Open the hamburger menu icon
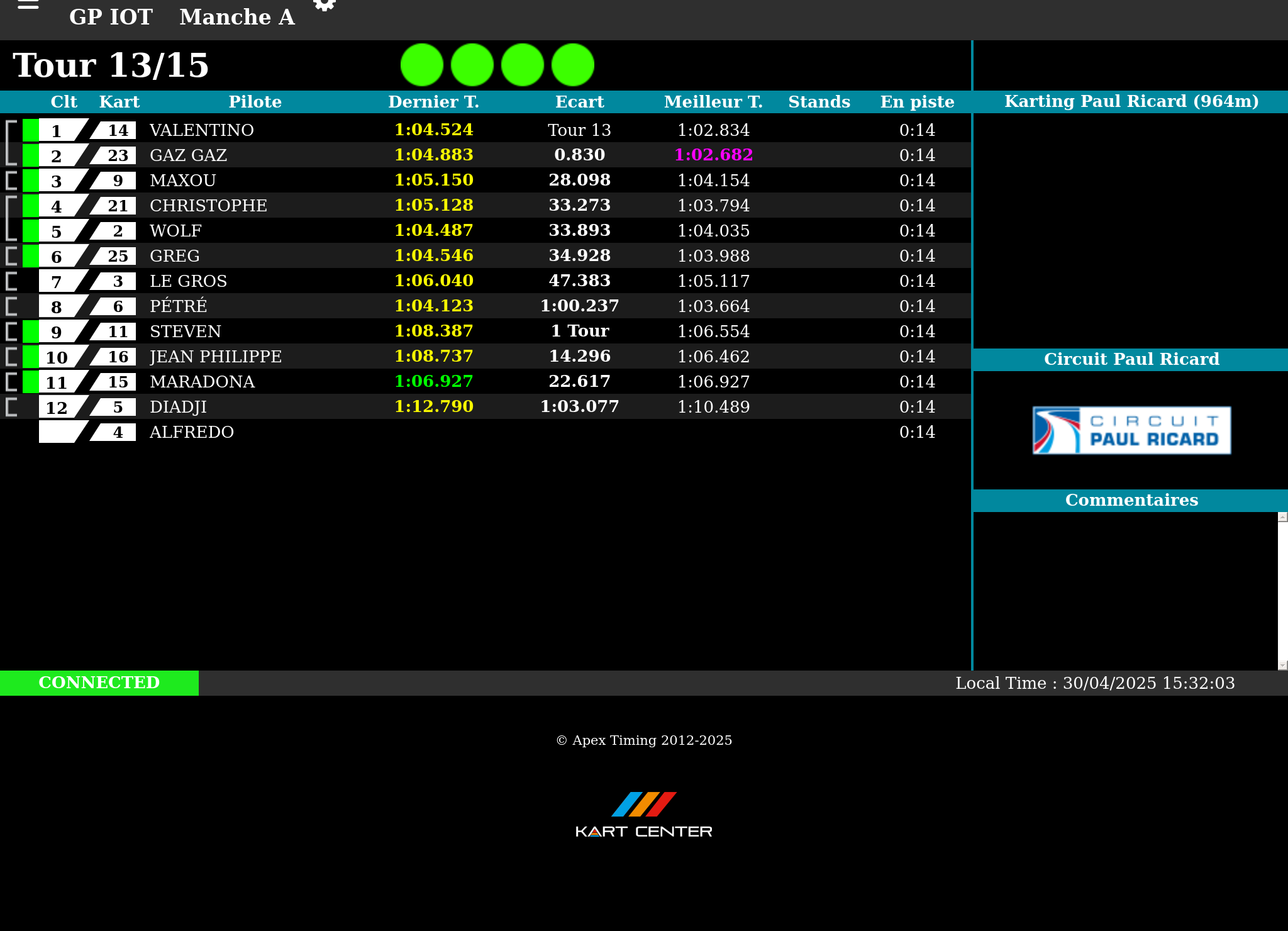The width and height of the screenshot is (1288, 931). pyautogui.click(x=28, y=5)
